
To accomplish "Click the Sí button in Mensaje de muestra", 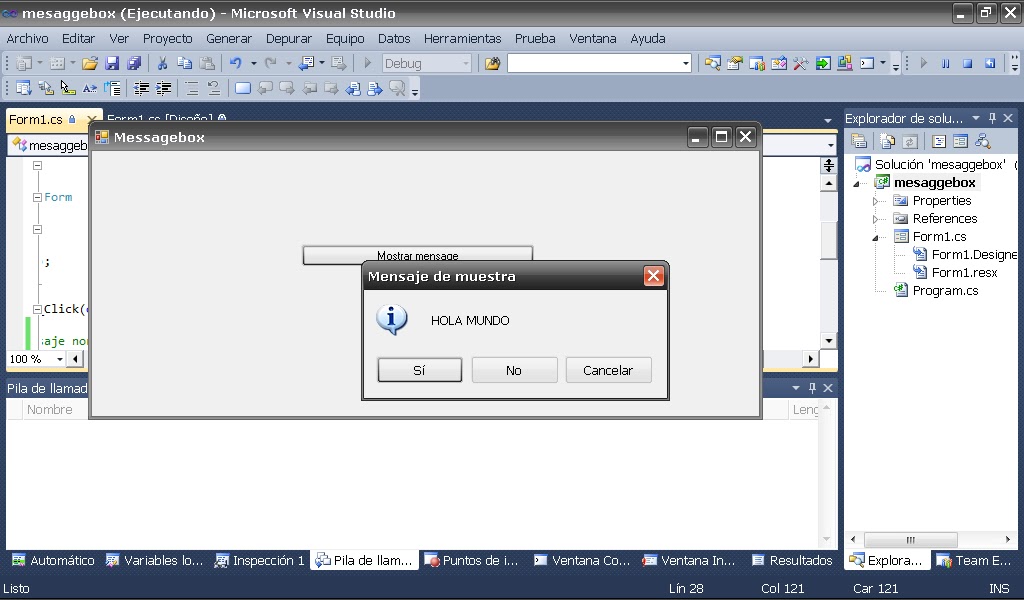I will click(x=419, y=369).
